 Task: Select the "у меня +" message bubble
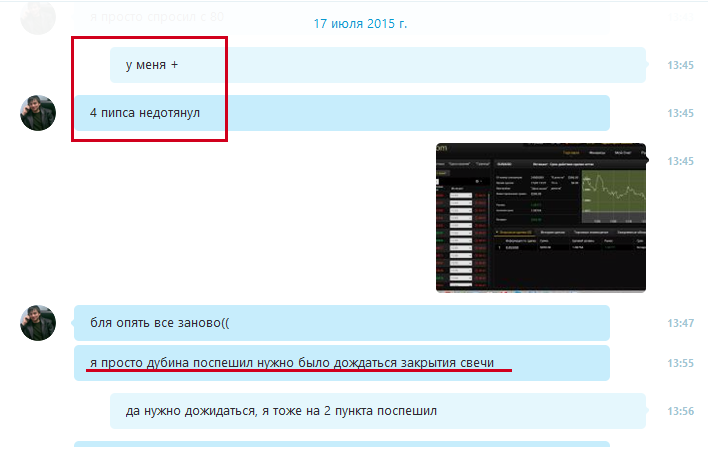[x=377, y=65]
